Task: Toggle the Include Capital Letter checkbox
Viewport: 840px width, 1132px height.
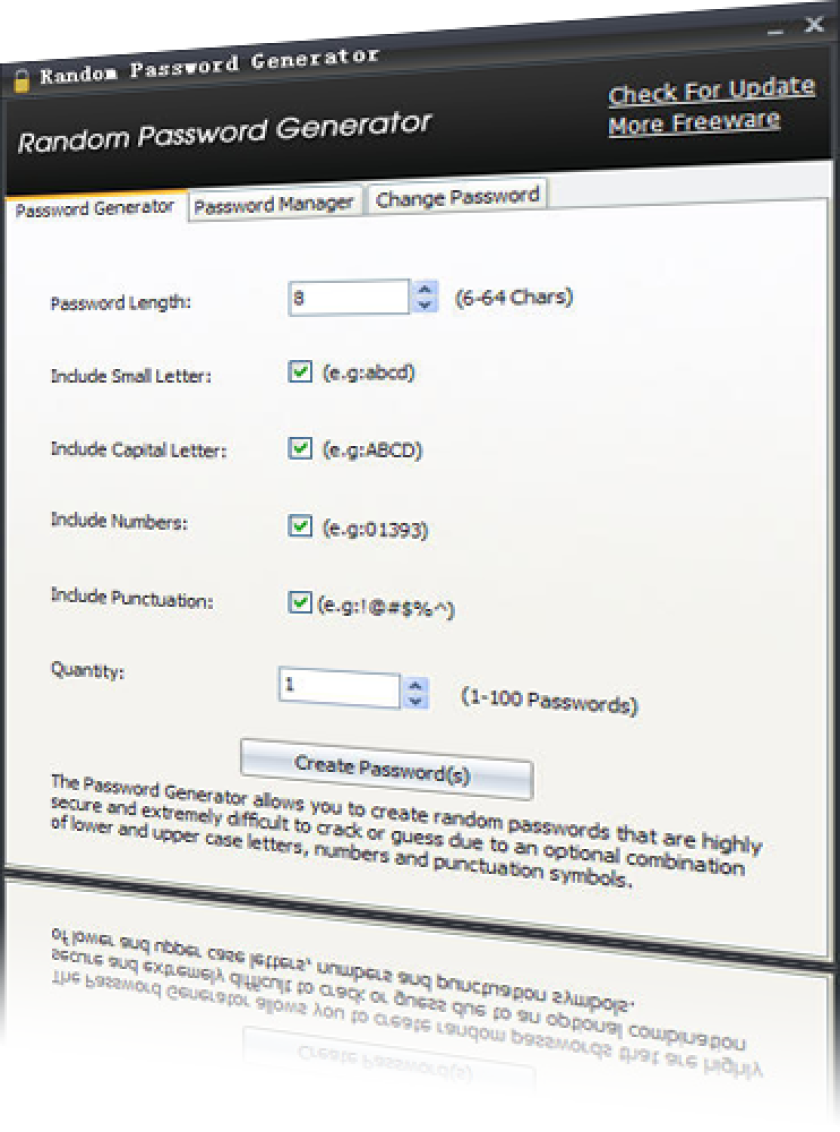Action: (299, 448)
